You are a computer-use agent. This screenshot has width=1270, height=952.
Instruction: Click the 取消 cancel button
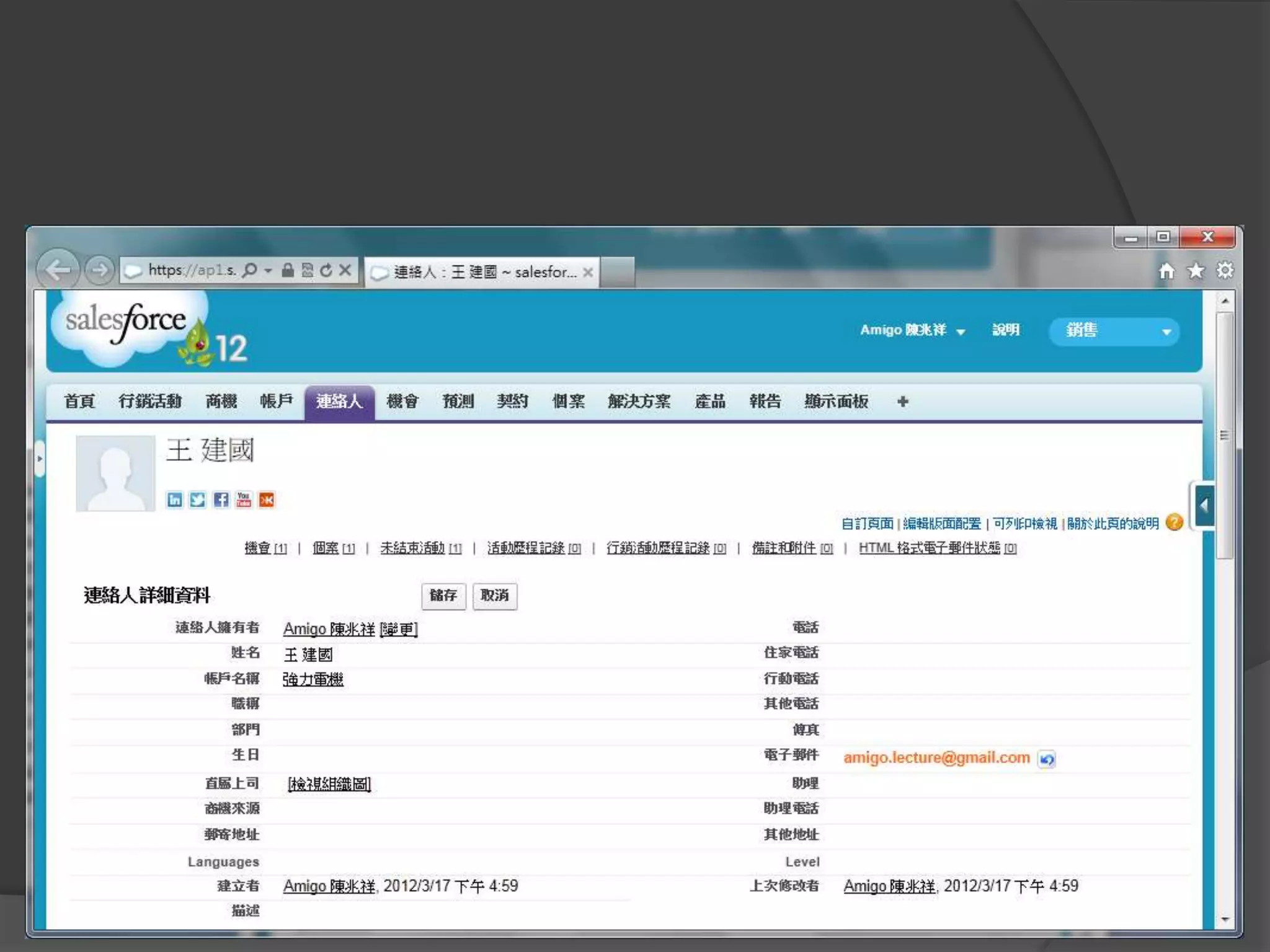coord(494,596)
